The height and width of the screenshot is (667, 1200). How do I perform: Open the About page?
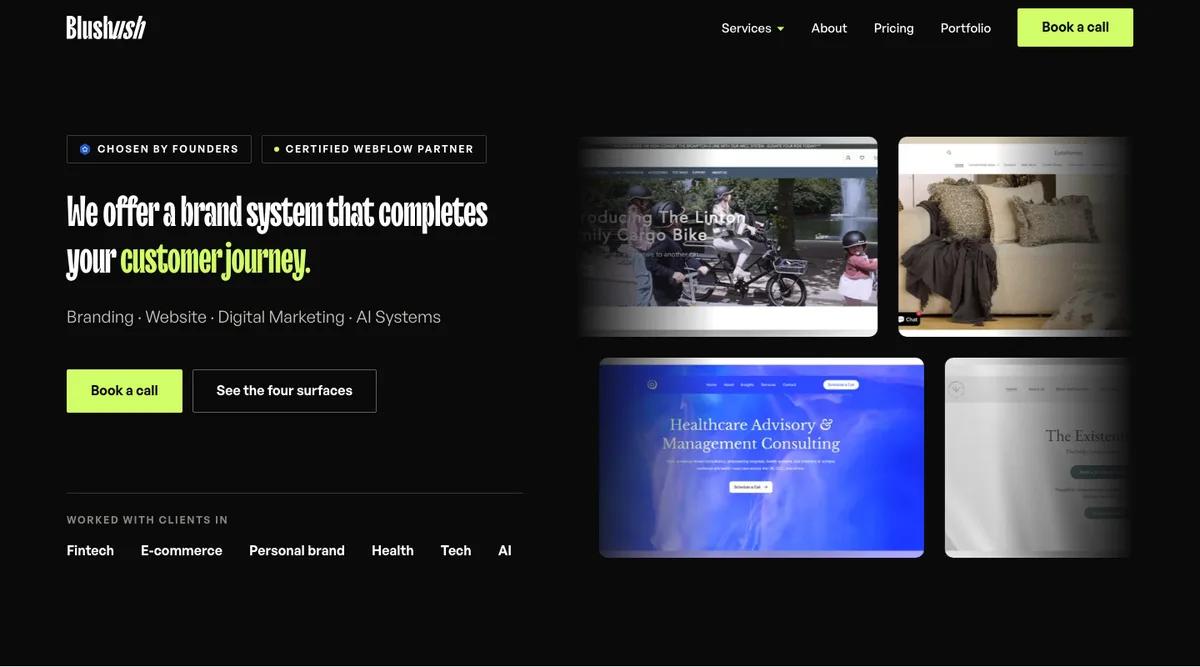click(829, 28)
